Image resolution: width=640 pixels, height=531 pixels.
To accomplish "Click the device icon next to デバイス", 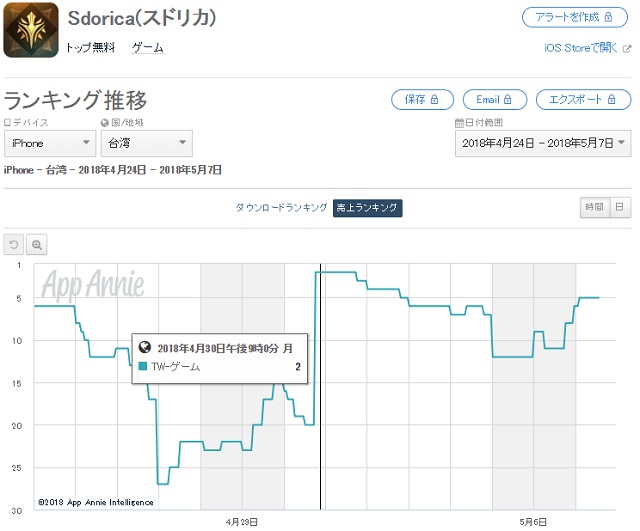I will pyautogui.click(x=7, y=123).
